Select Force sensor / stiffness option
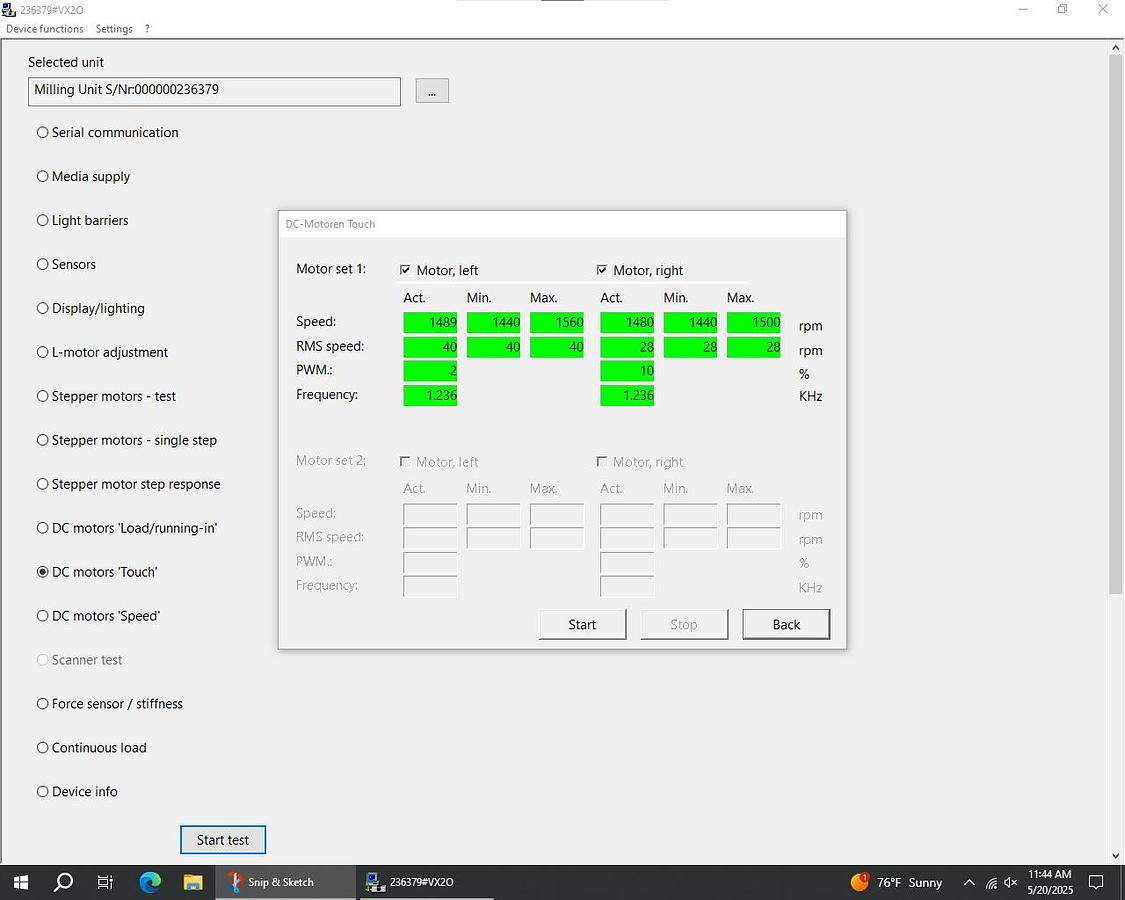1125x900 pixels. (43, 704)
